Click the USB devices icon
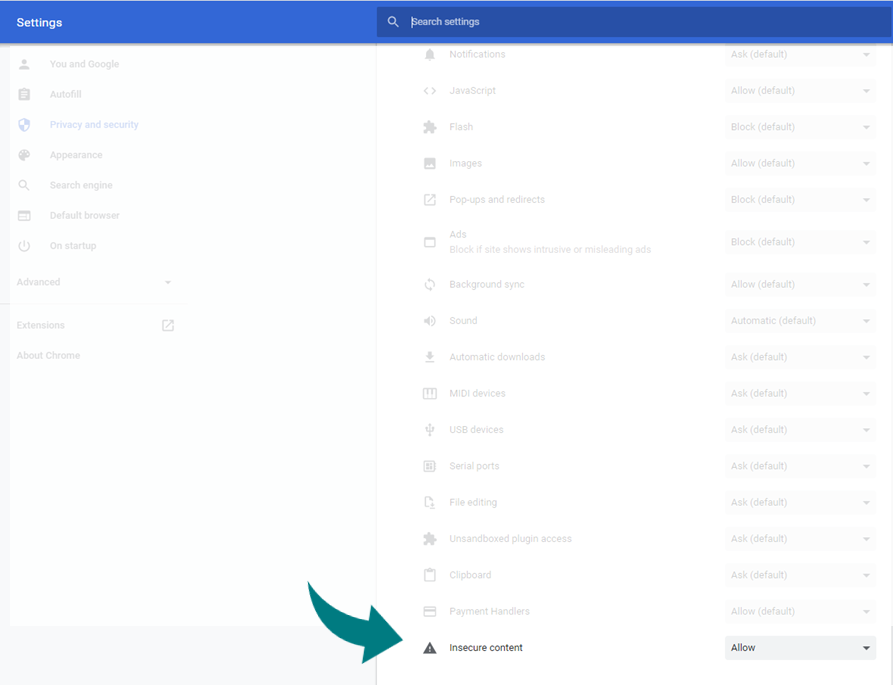The width and height of the screenshot is (893, 695). tap(430, 430)
